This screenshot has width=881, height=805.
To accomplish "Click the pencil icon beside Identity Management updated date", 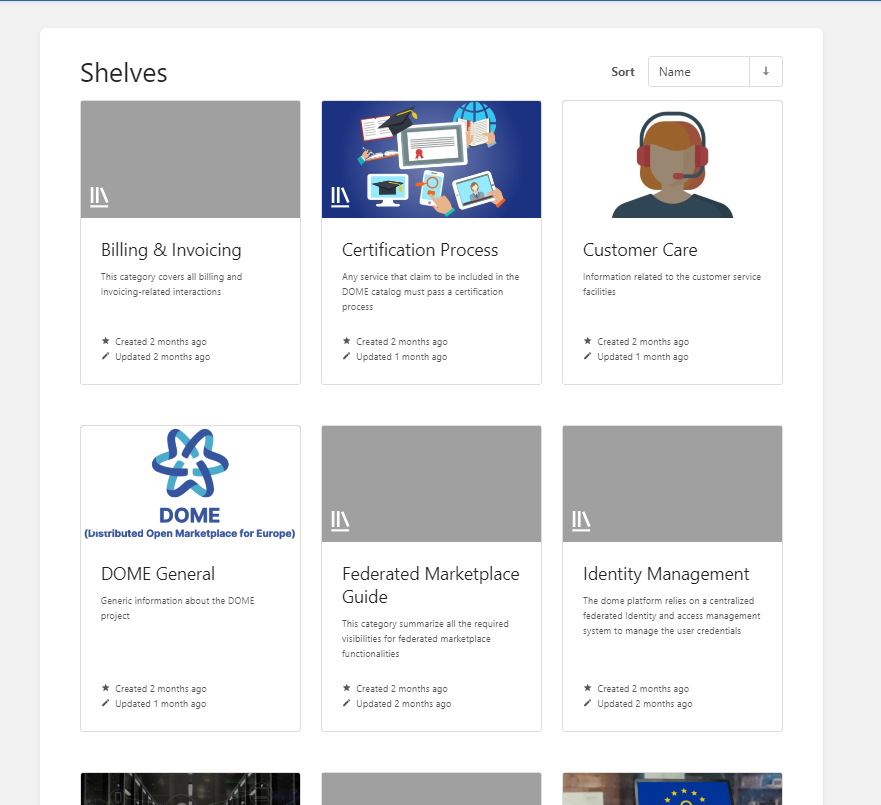I will pyautogui.click(x=588, y=704).
